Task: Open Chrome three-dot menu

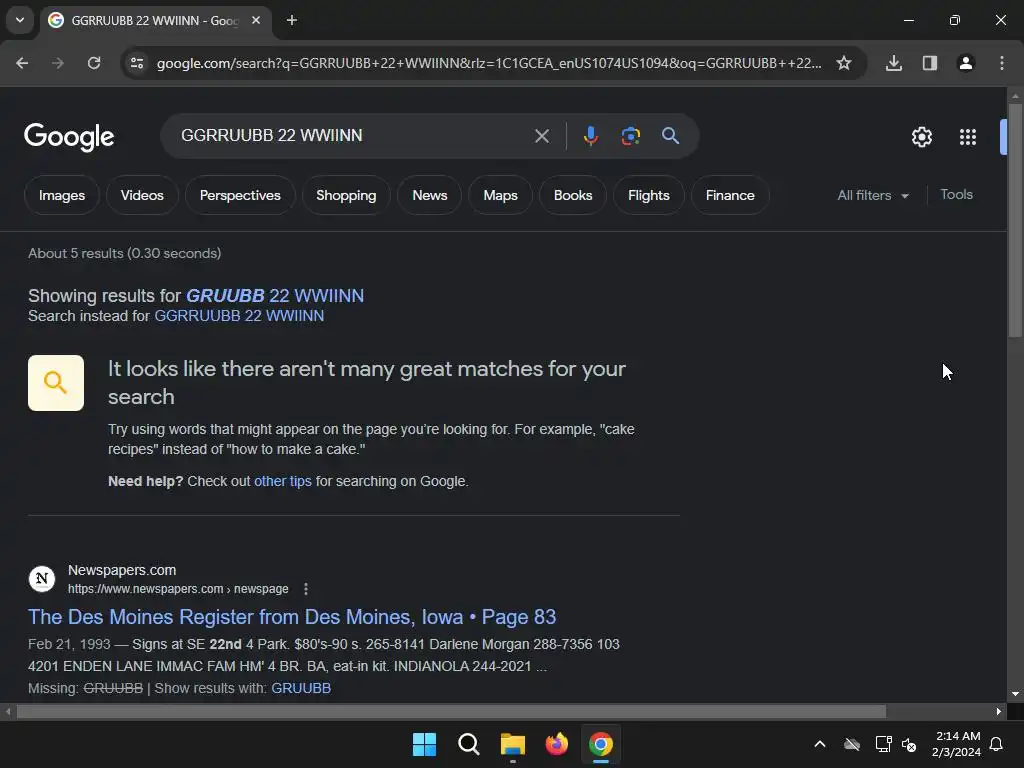Action: click(1002, 63)
